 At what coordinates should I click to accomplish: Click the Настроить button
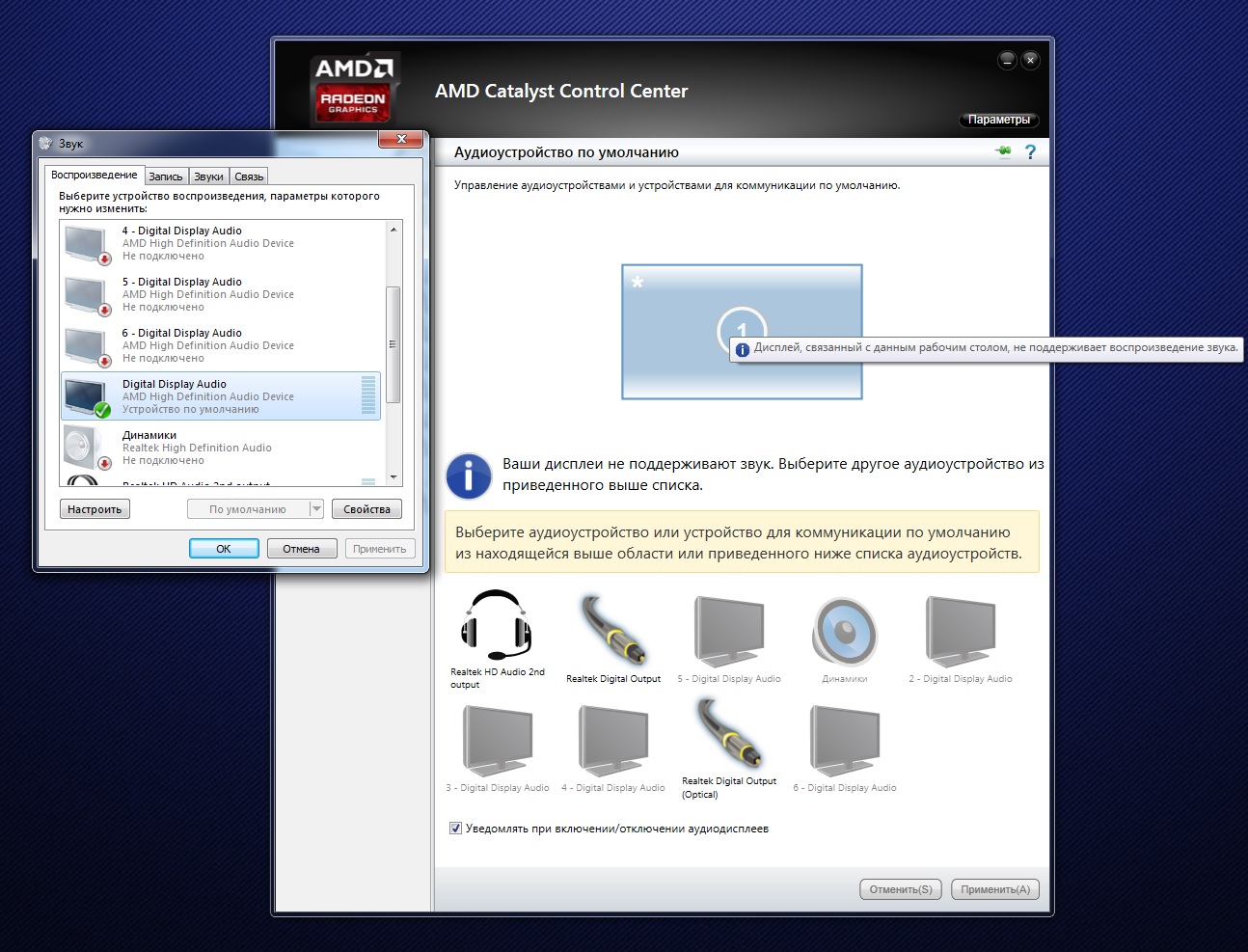click(95, 509)
